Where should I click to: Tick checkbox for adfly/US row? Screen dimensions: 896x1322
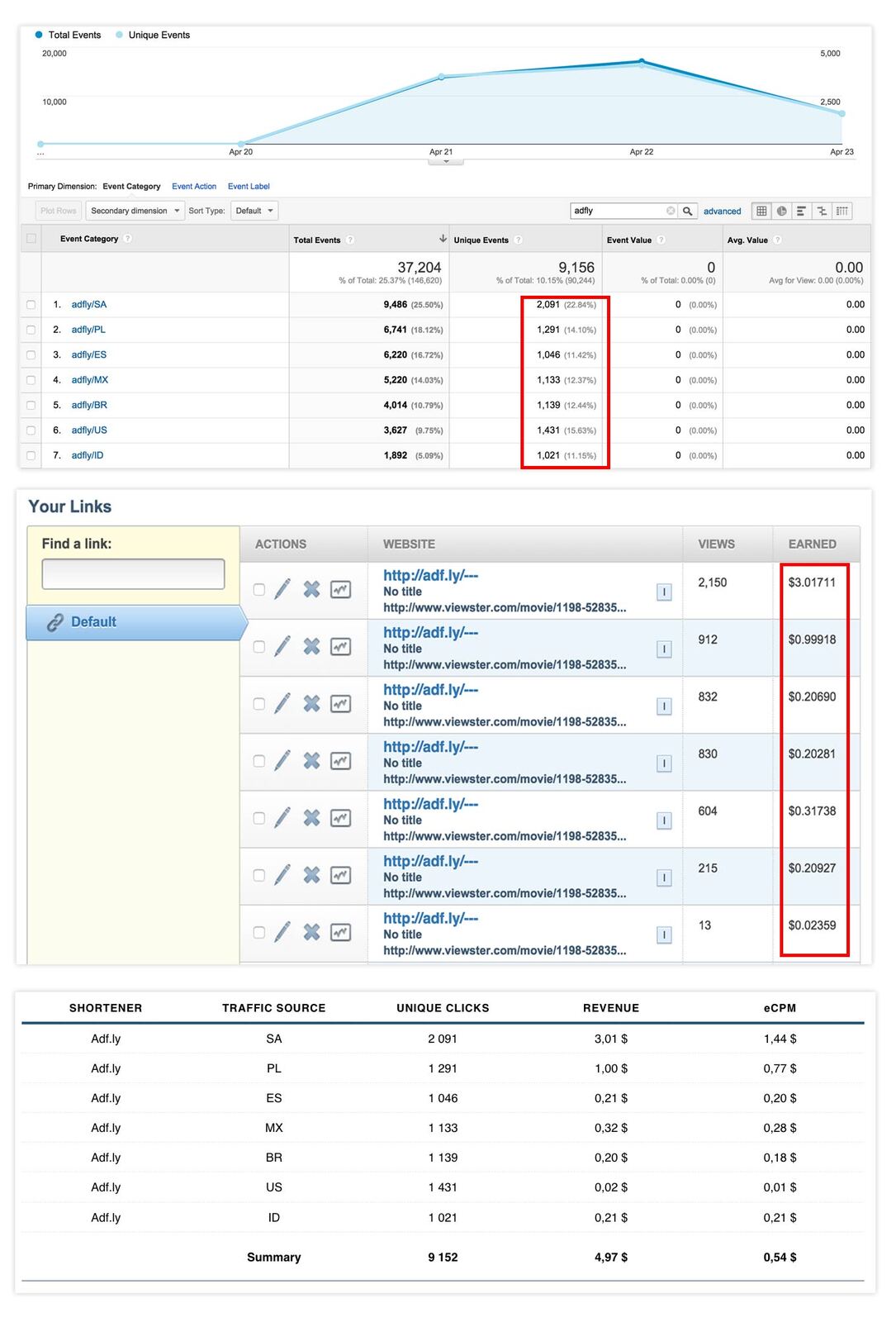[31, 430]
